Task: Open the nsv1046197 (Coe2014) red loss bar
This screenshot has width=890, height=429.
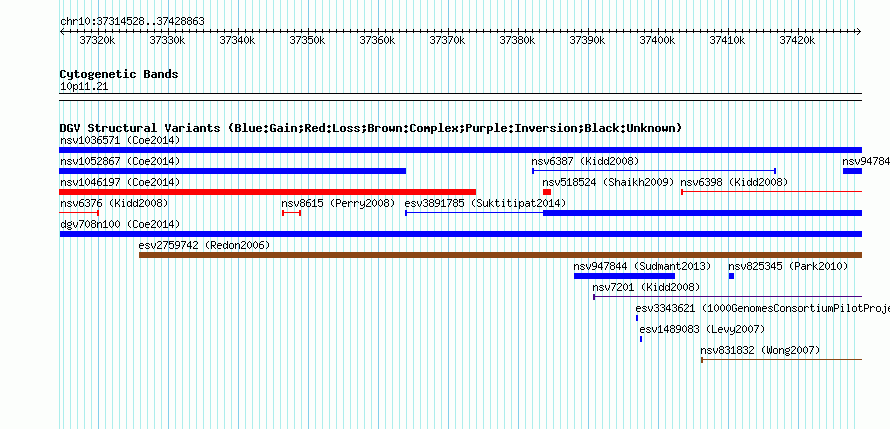Action: click(x=267, y=192)
